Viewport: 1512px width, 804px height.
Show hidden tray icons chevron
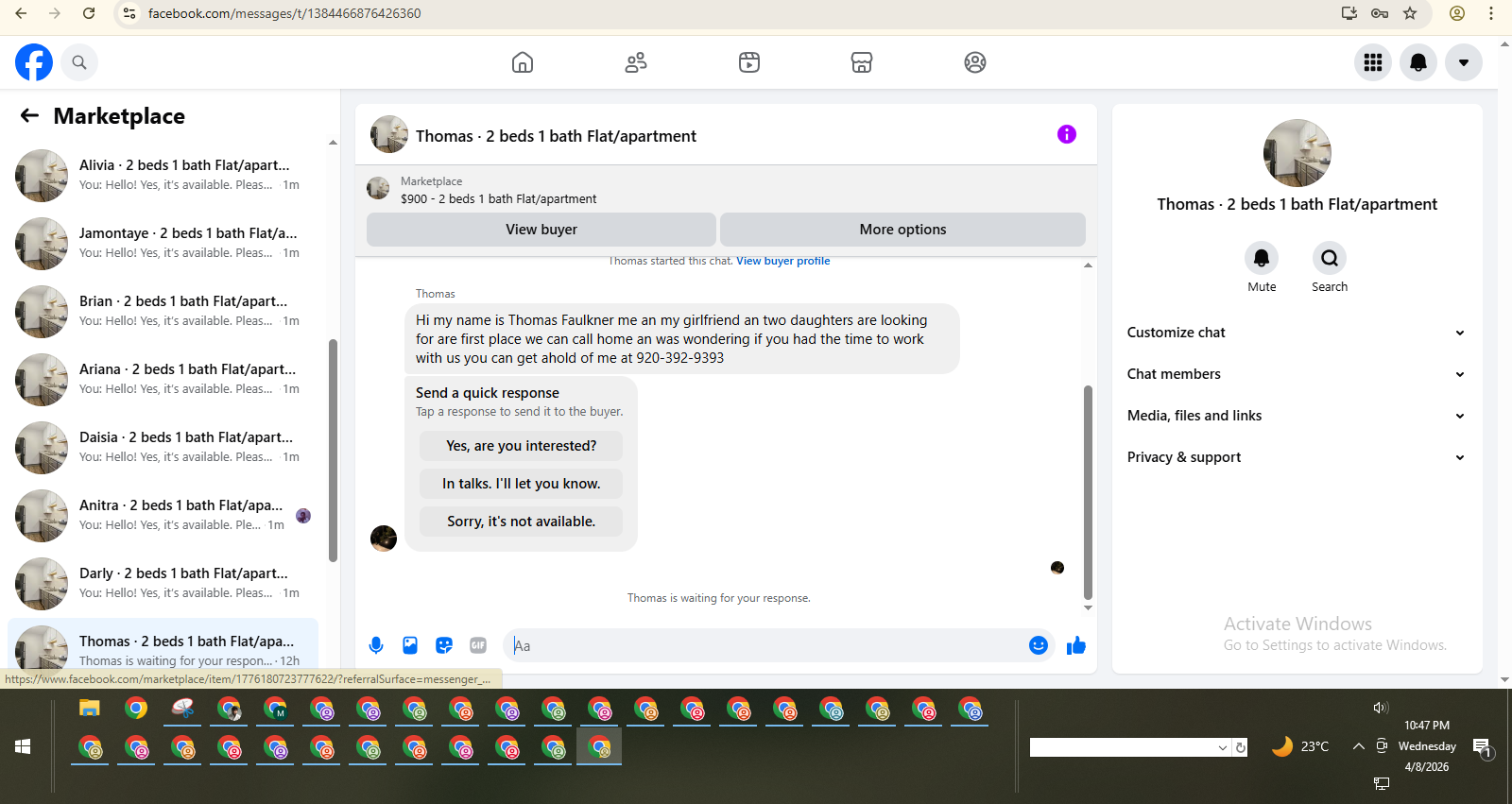tap(1358, 746)
